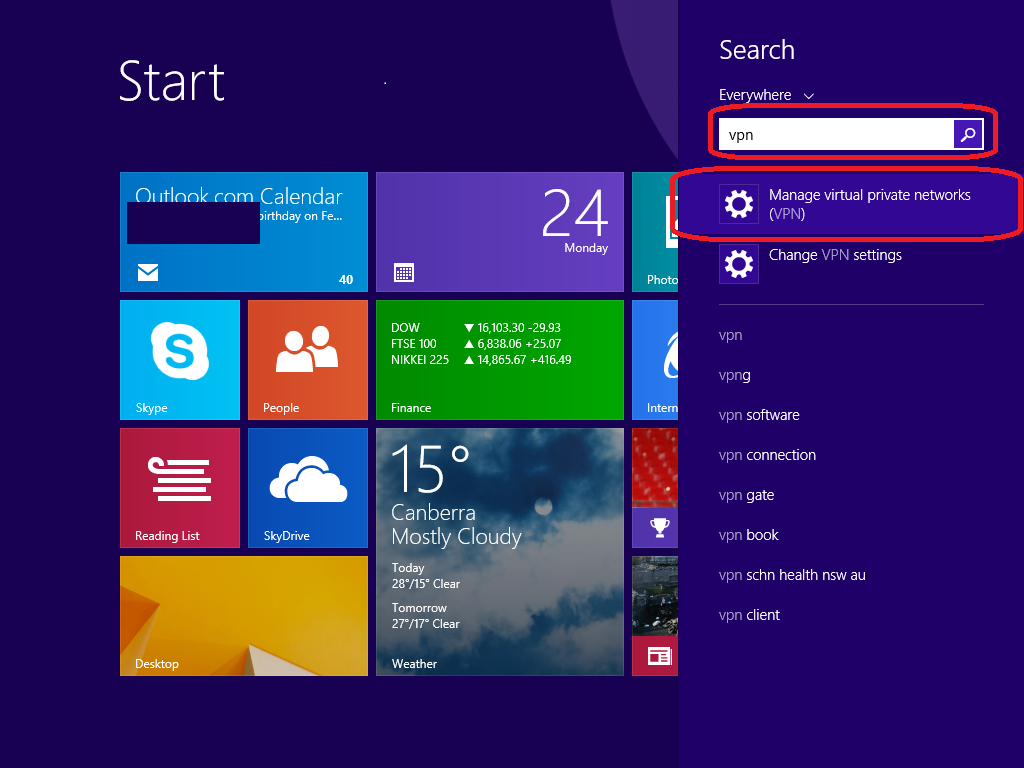Select the 'vpn' search suggestion
Screen dimensions: 1024x768
click(730, 336)
